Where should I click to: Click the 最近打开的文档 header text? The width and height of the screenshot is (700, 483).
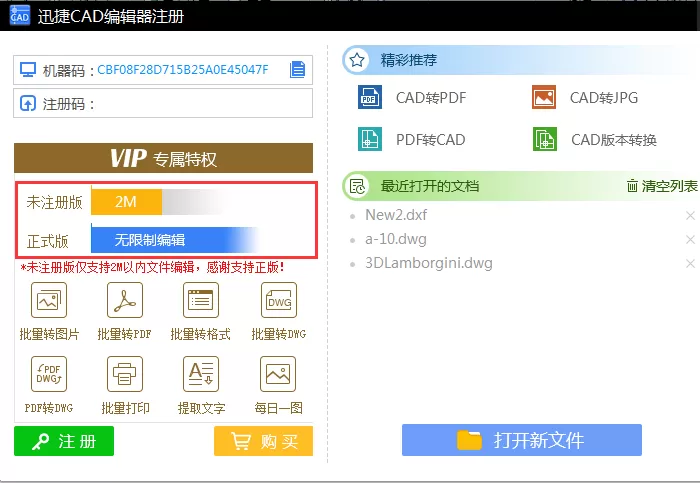pyautogui.click(x=429, y=186)
